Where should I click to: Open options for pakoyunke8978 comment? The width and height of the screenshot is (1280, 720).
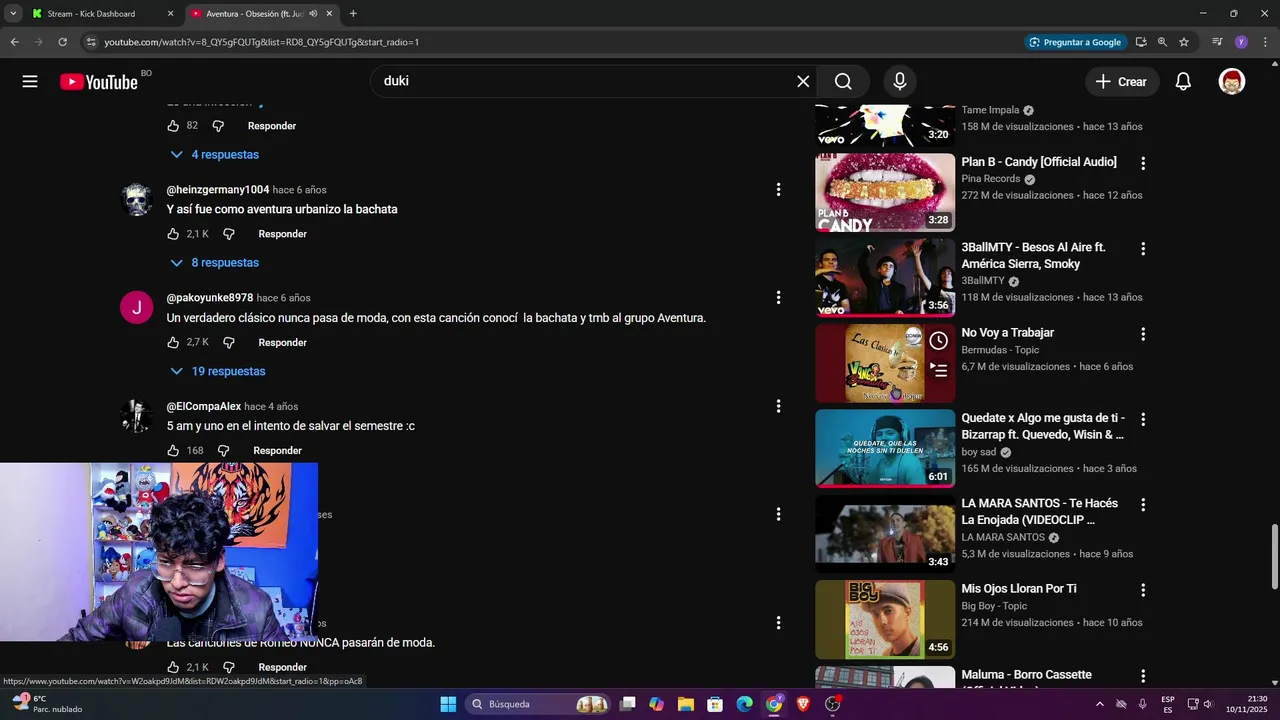point(778,297)
